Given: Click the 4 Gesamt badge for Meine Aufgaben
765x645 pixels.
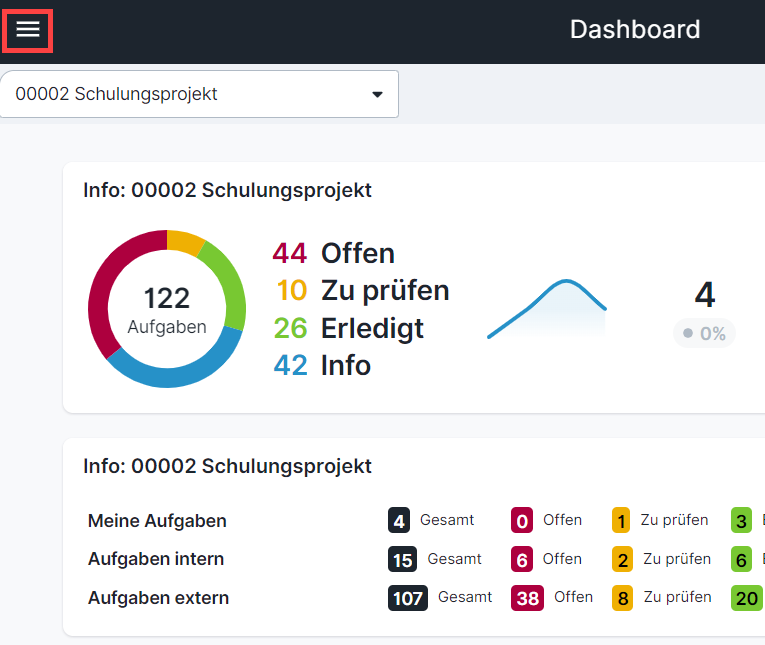Looking at the screenshot, I should [399, 521].
